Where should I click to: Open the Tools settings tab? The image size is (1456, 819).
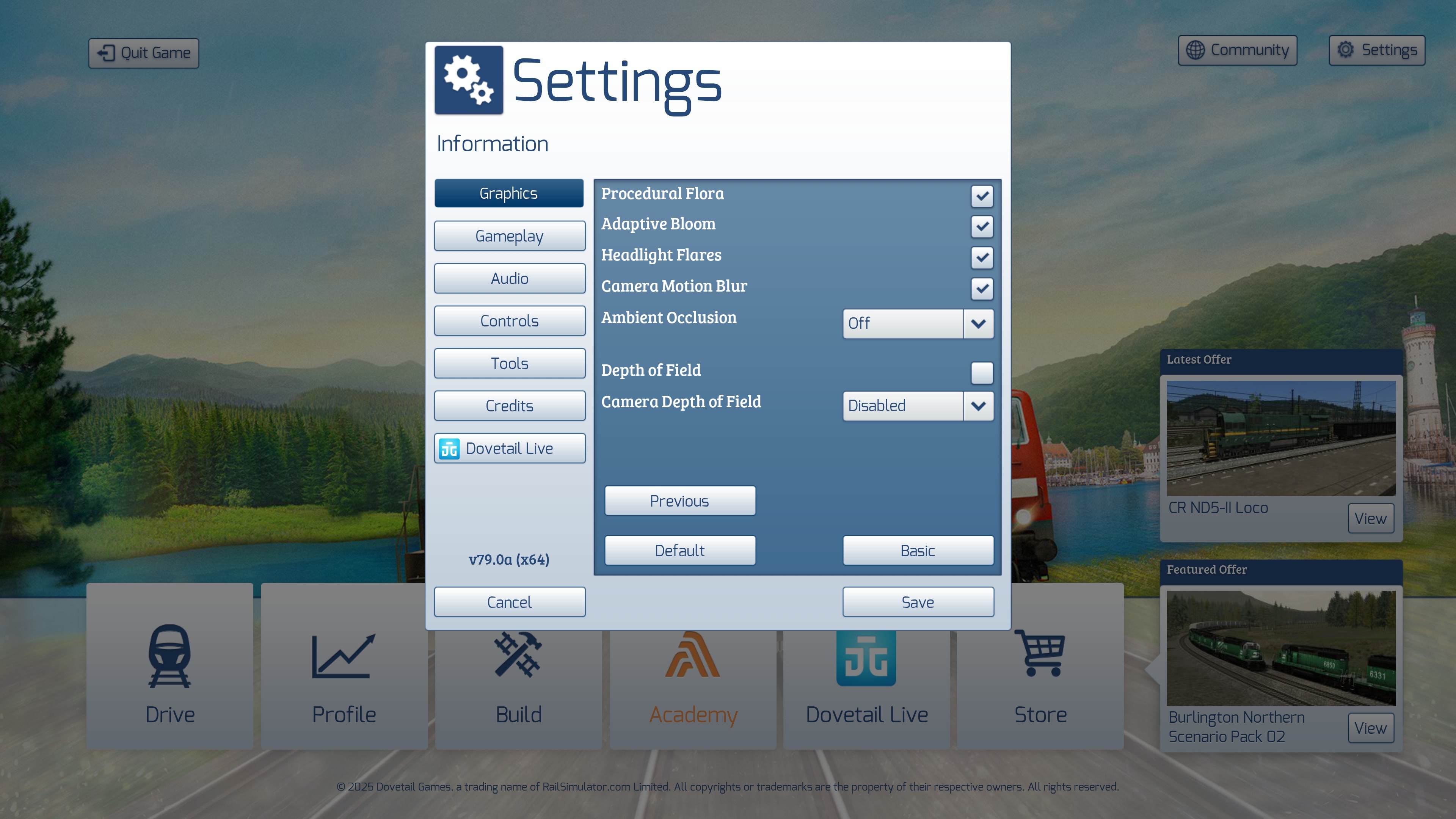509,364
